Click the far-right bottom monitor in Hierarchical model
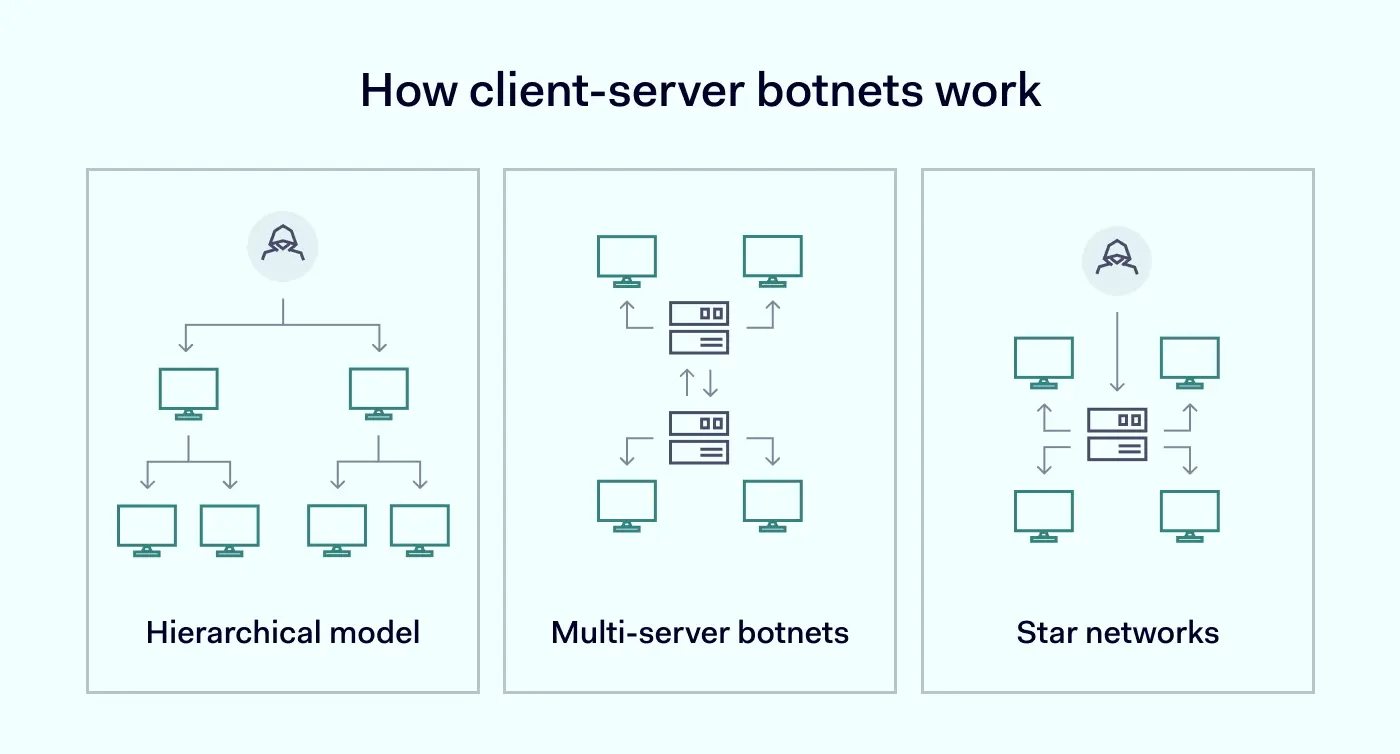 click(x=420, y=529)
